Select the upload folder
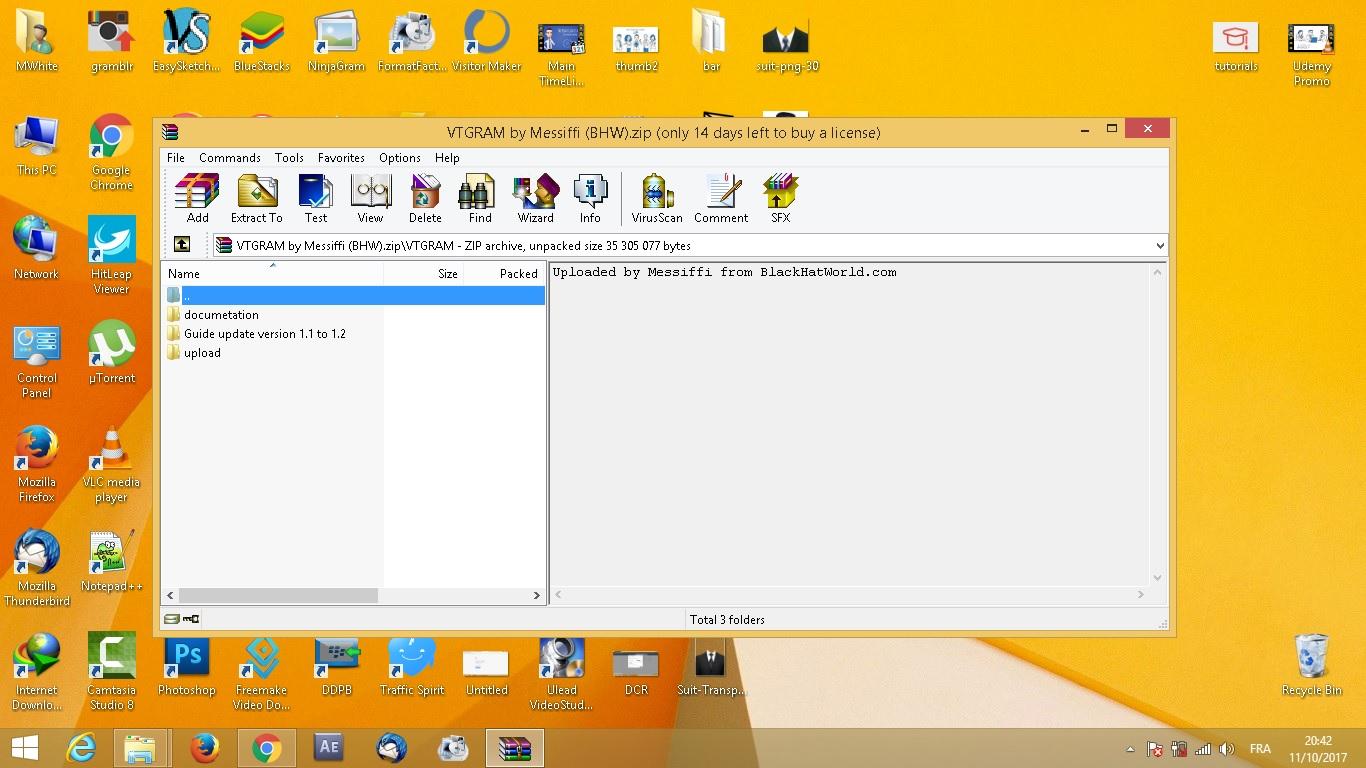Screen dimensions: 1366x768 (x=202, y=353)
